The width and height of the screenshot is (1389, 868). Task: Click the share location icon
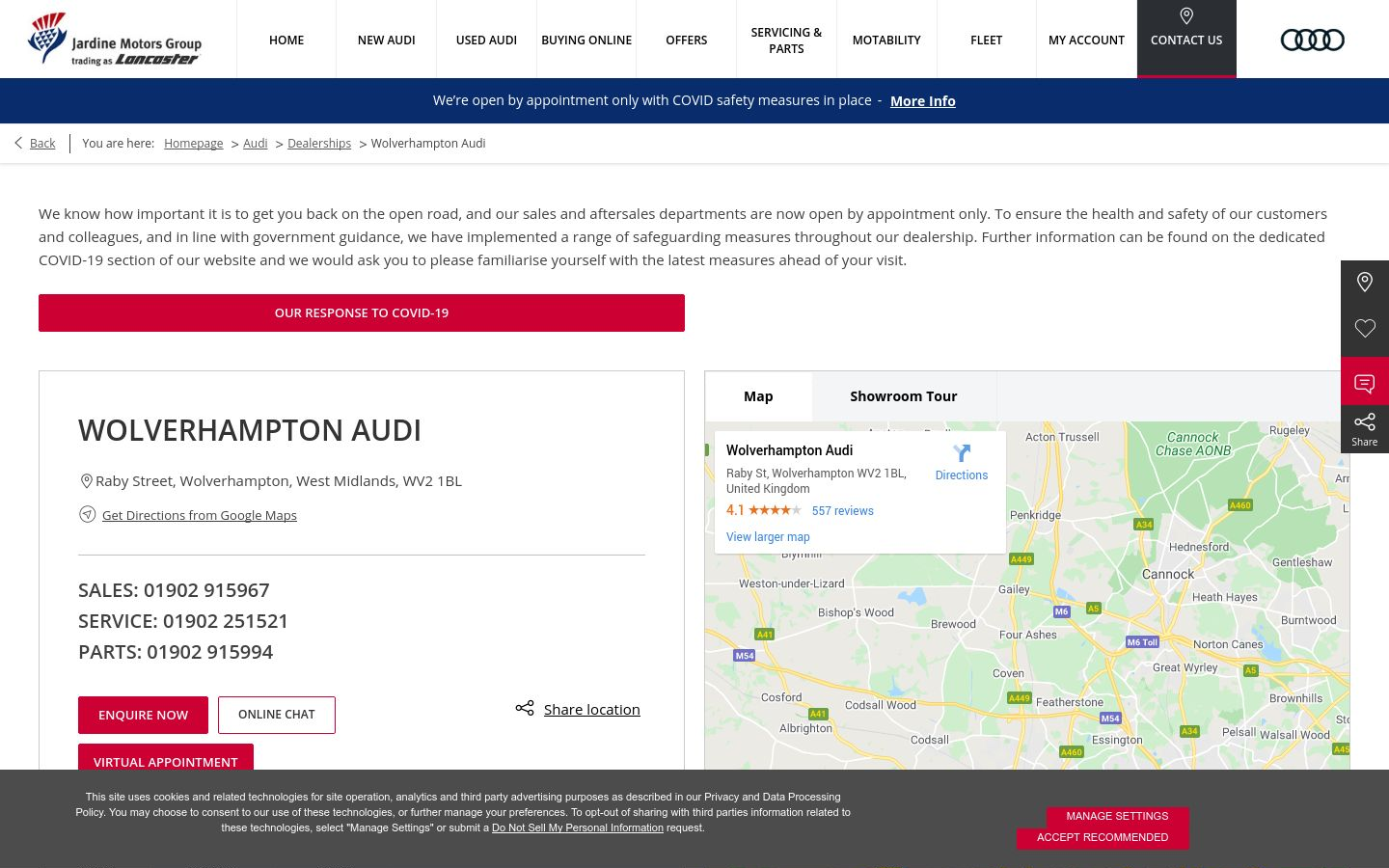coord(525,708)
